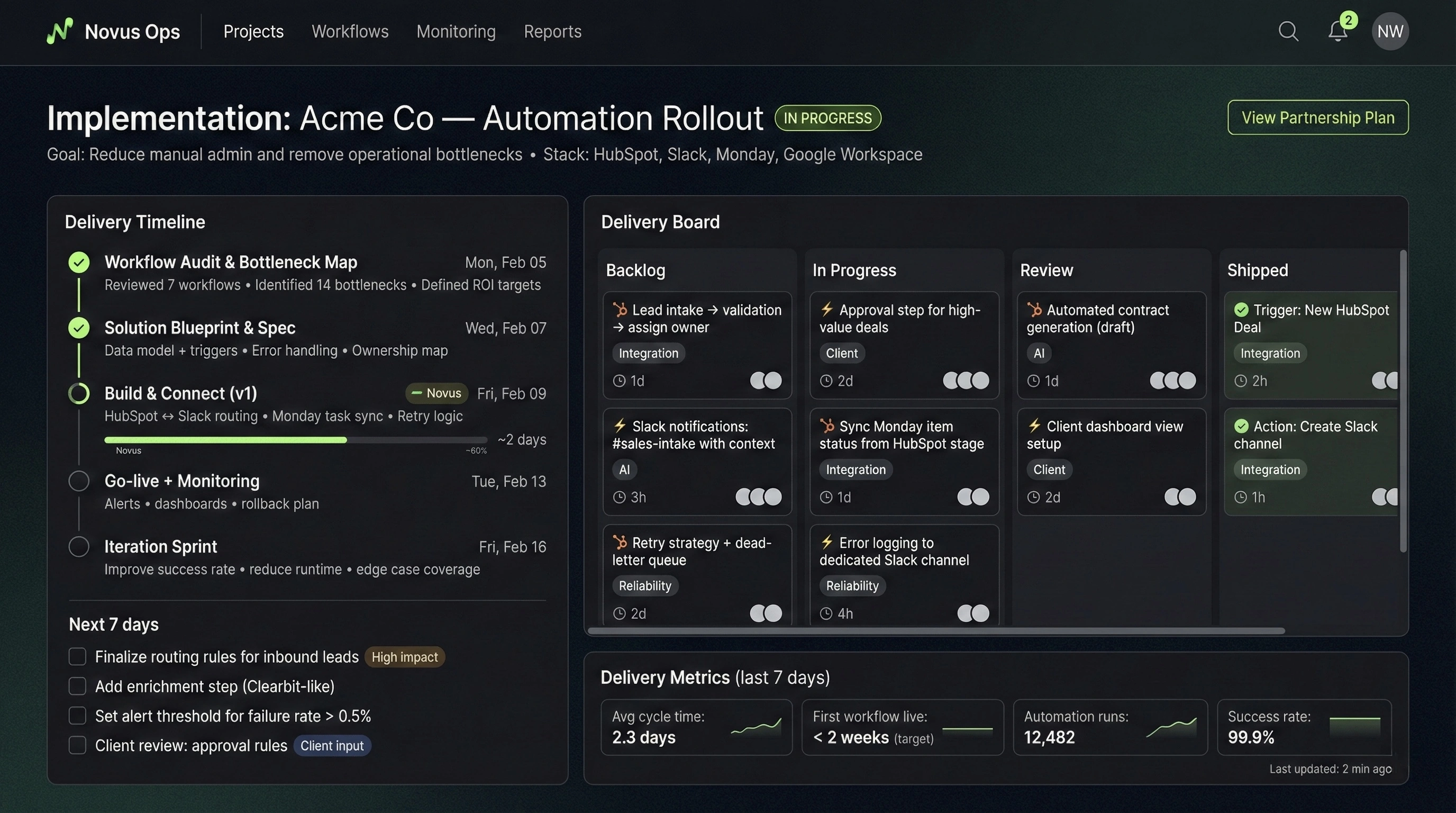Viewport: 1456px width, 813px height.
Task: Click clock icon on Automated contract generation card
Action: coord(1033,381)
